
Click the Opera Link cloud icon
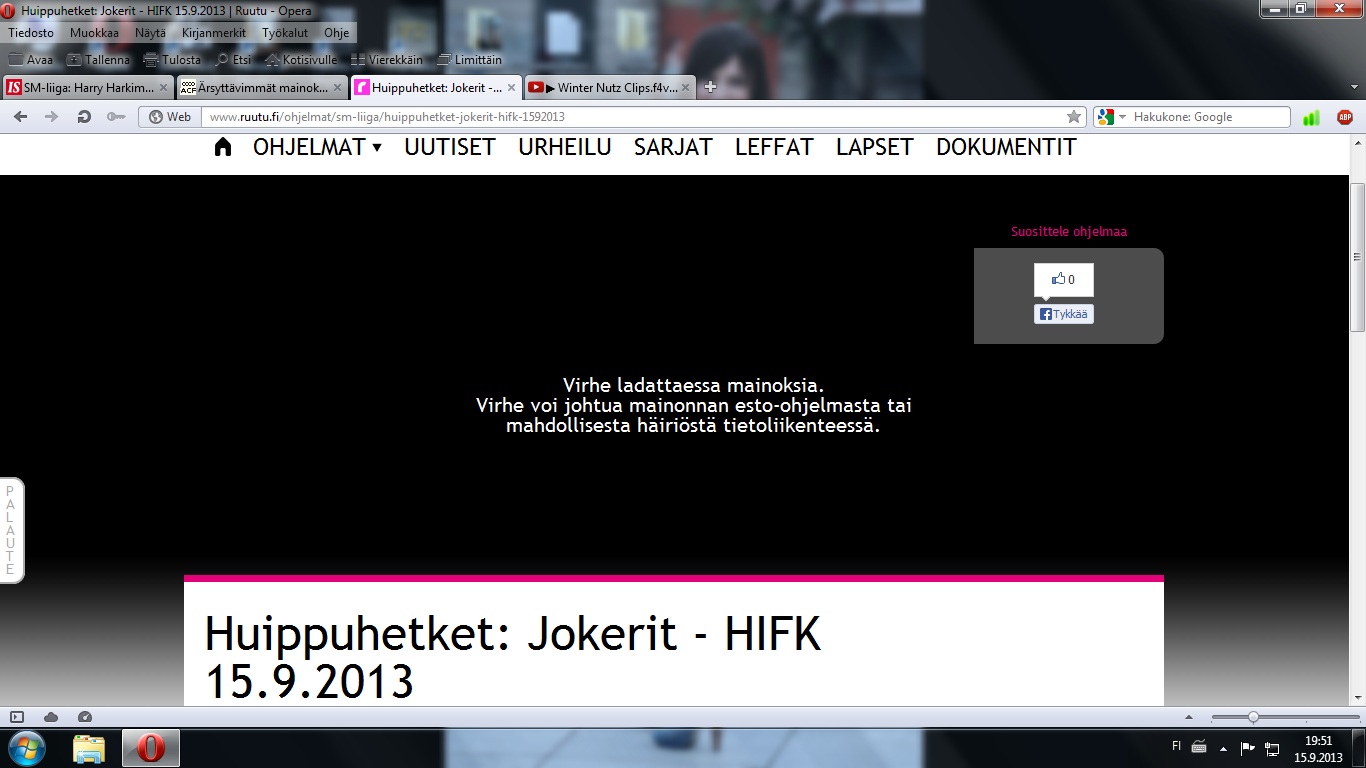[x=51, y=717]
